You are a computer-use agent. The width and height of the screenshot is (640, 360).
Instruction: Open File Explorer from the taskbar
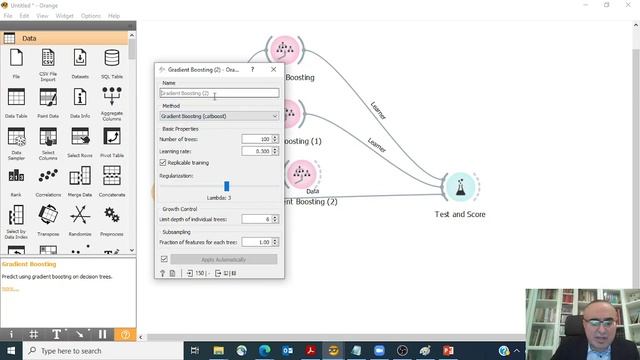pos(218,351)
